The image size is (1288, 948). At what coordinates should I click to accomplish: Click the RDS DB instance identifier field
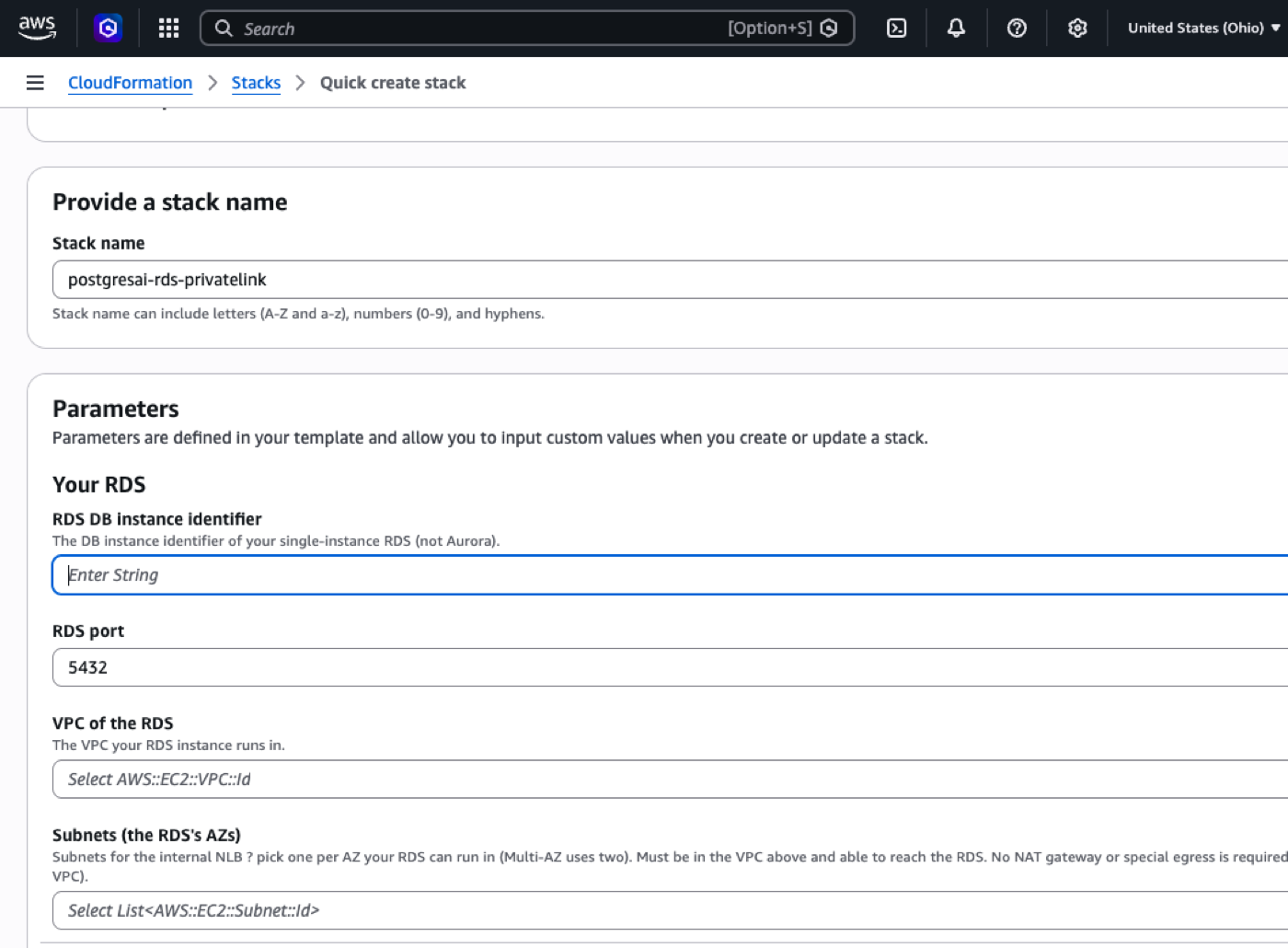click(670, 575)
